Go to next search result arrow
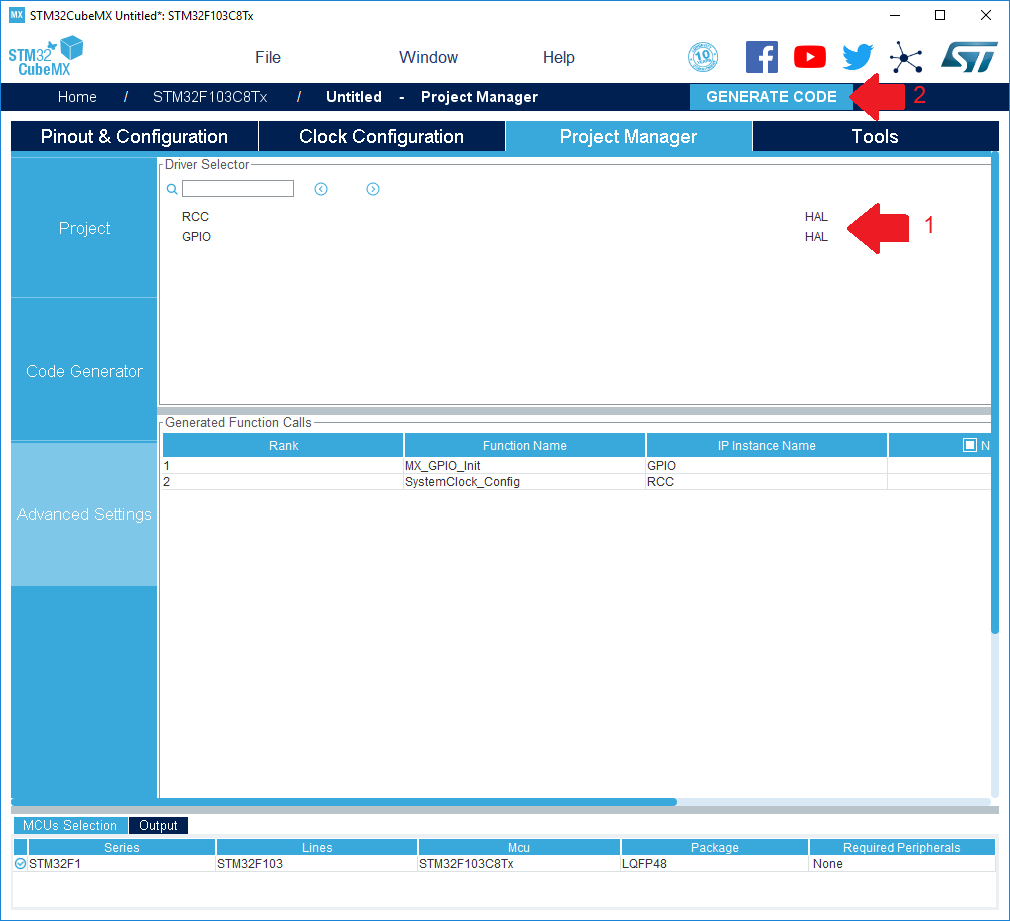The width and height of the screenshot is (1010, 921). coord(373,189)
